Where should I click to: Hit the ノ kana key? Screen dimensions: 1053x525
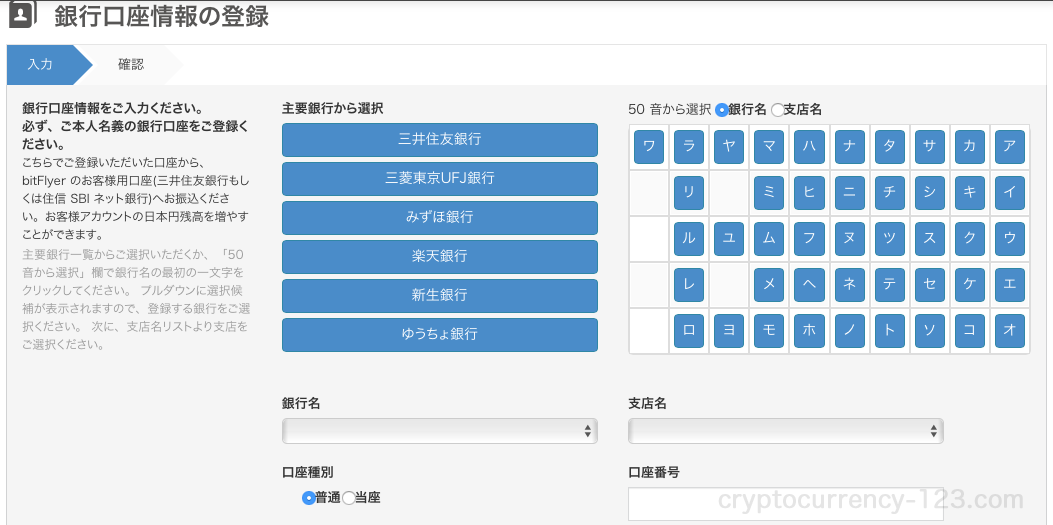pos(850,331)
